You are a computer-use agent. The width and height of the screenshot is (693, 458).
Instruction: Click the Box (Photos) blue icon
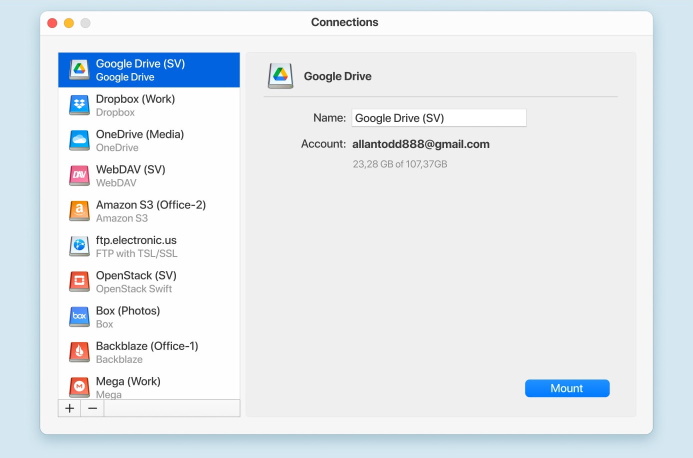click(79, 317)
